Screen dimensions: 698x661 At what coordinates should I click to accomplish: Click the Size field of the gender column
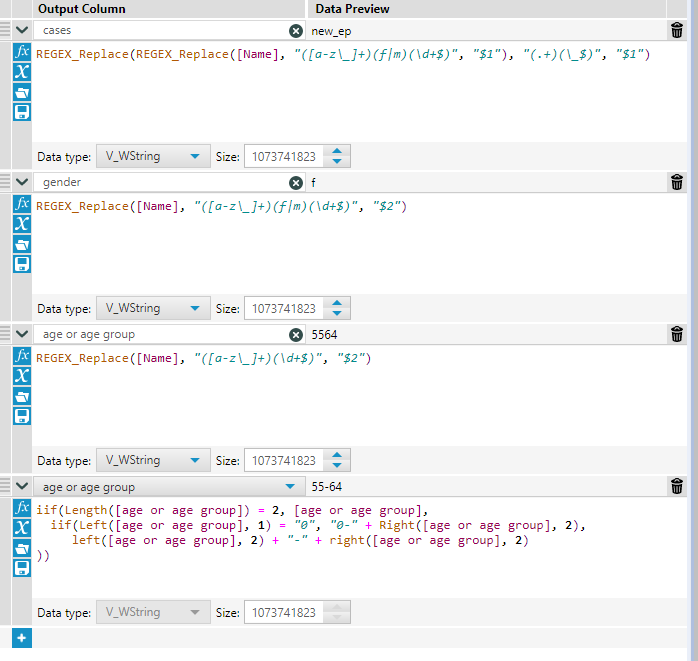284,309
